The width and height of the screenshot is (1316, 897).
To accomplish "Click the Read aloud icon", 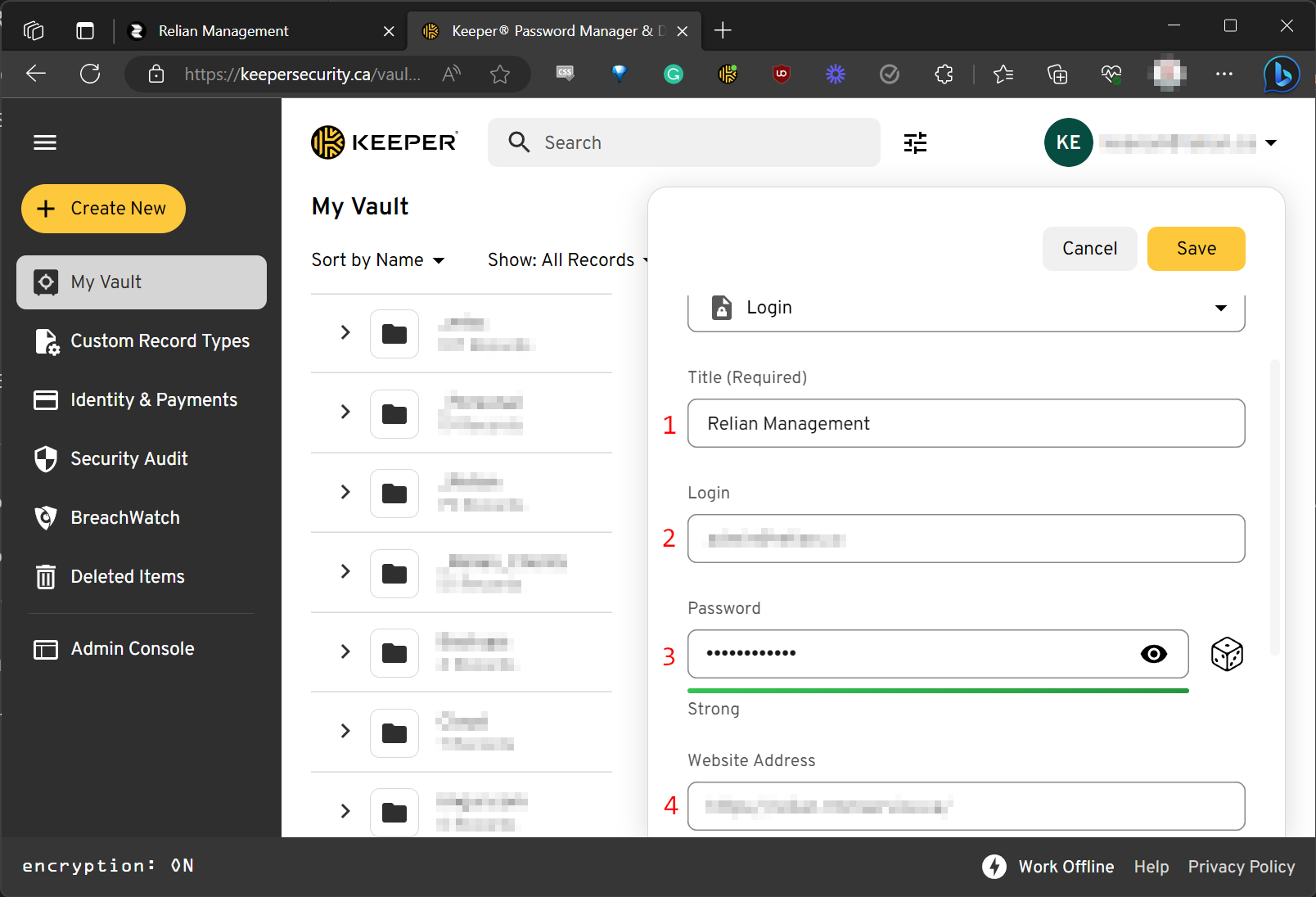I will [x=451, y=74].
